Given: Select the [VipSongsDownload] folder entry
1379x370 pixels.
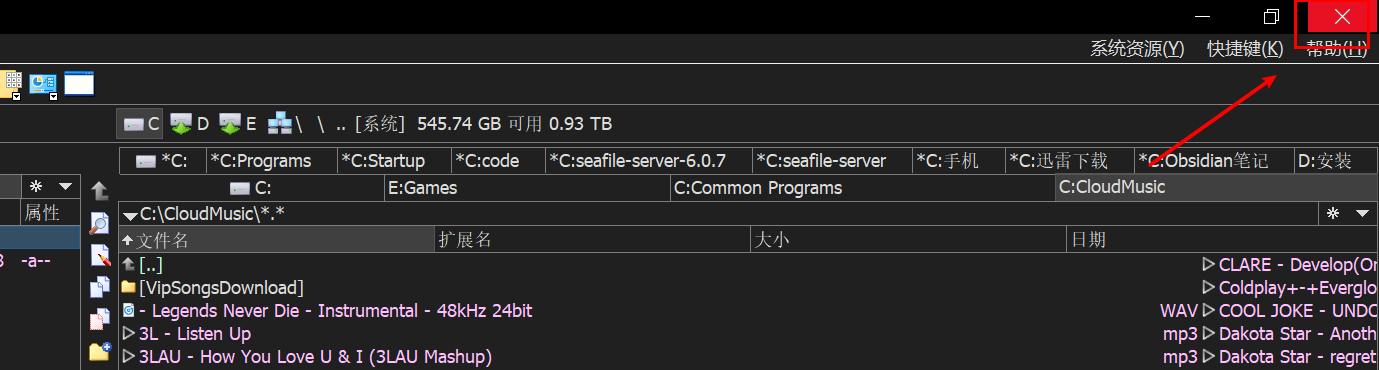Looking at the screenshot, I should click(221, 288).
